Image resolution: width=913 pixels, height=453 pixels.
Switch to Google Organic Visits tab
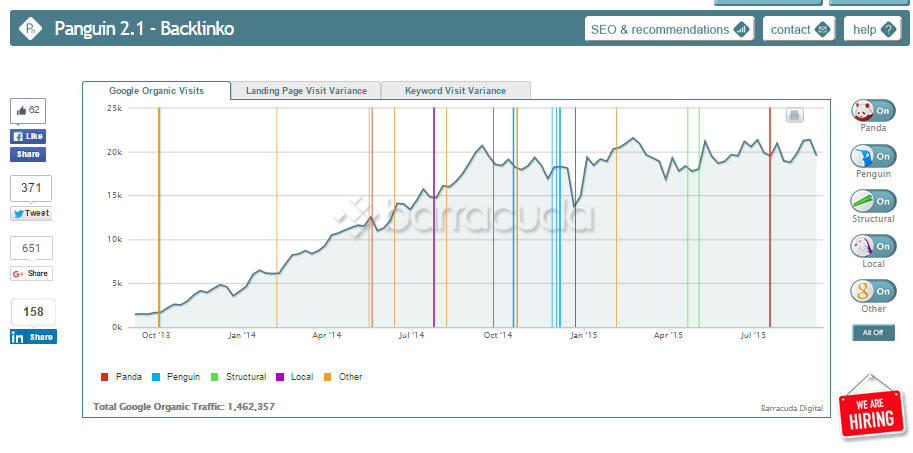tap(157, 91)
